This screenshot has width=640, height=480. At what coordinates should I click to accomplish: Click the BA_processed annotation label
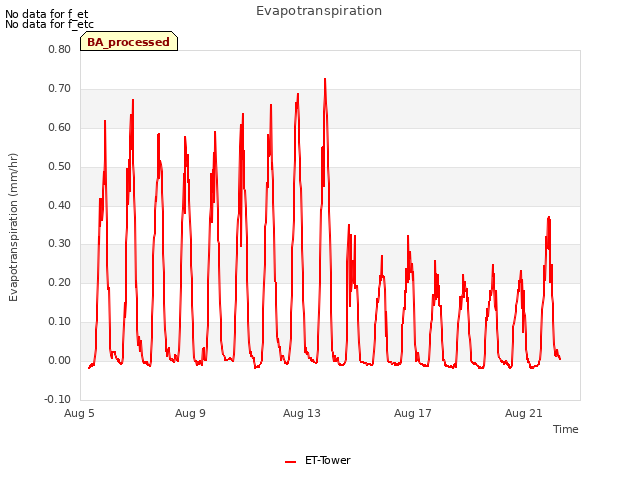point(129,41)
